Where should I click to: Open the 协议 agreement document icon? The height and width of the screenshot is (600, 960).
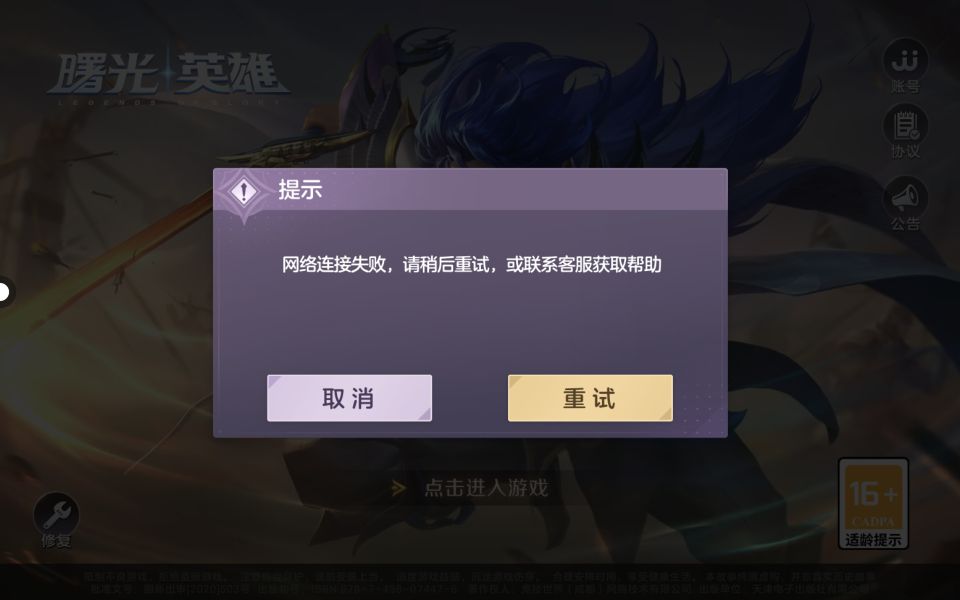[905, 126]
